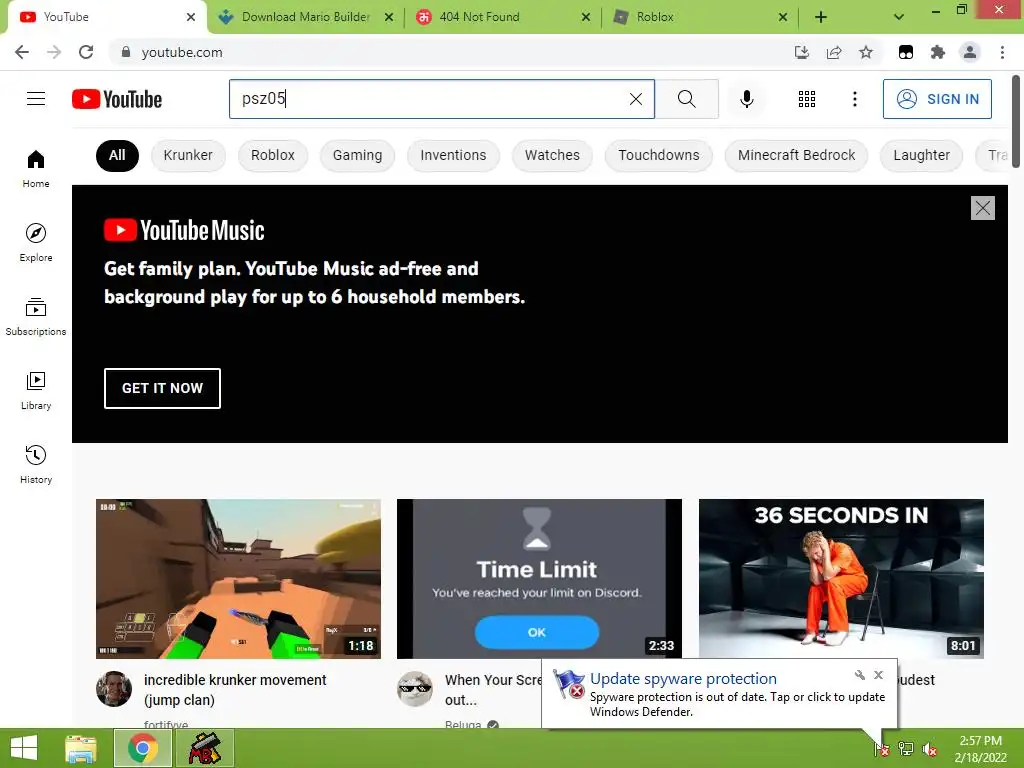Expand the tab search chevron

[899, 17]
